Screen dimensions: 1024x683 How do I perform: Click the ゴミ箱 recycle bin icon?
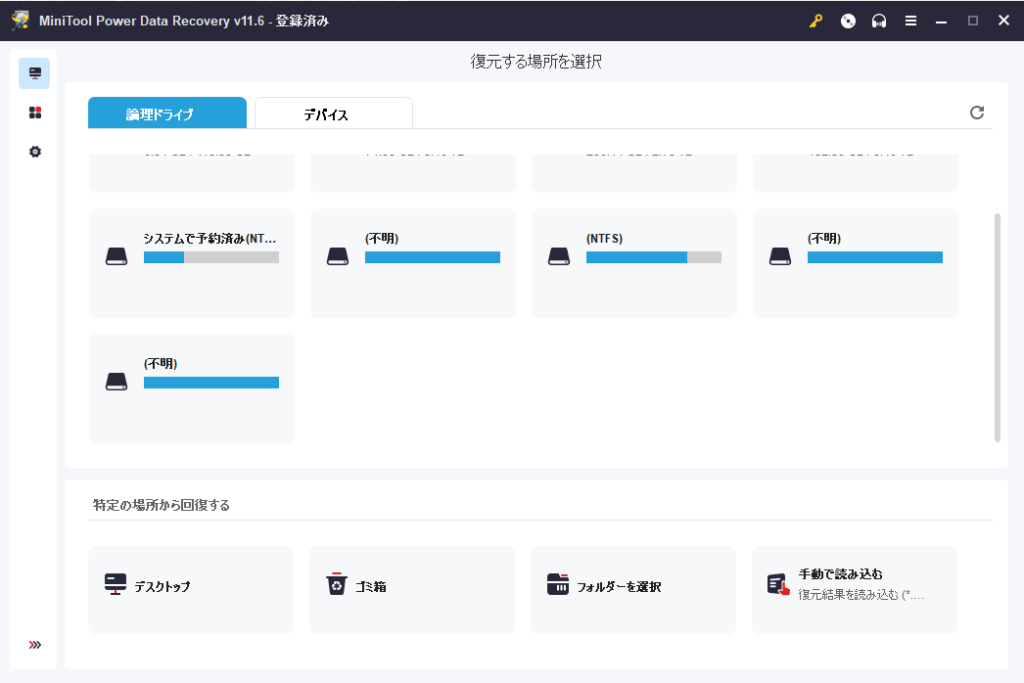tap(337, 584)
